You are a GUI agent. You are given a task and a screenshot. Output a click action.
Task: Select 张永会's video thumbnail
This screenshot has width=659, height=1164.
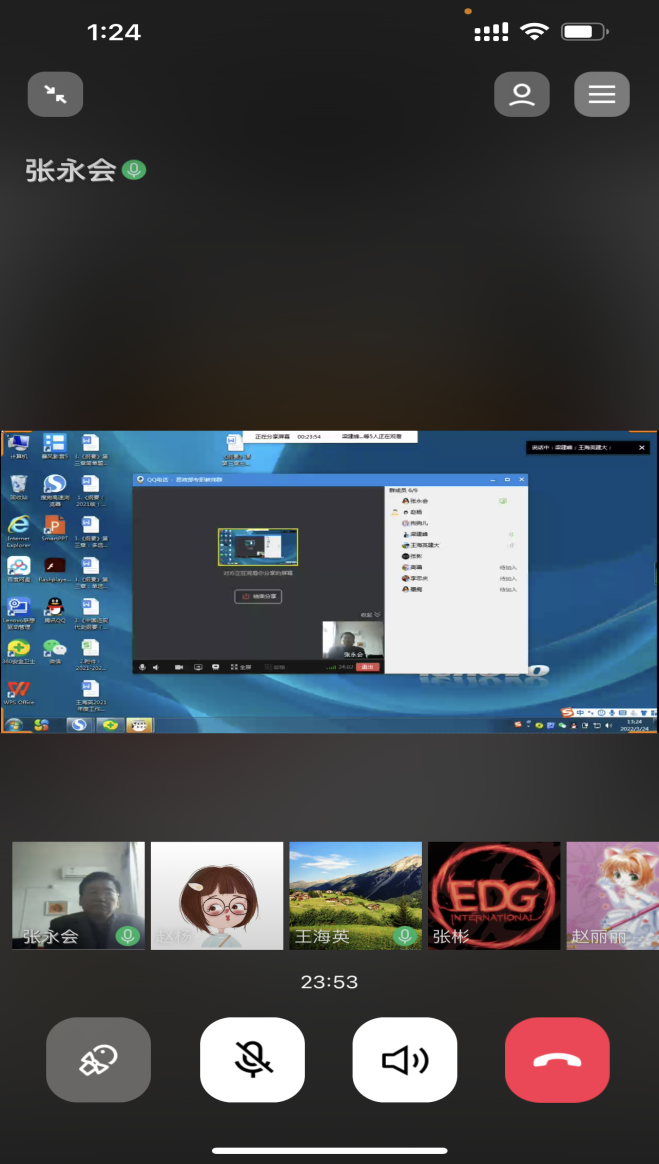point(78,894)
